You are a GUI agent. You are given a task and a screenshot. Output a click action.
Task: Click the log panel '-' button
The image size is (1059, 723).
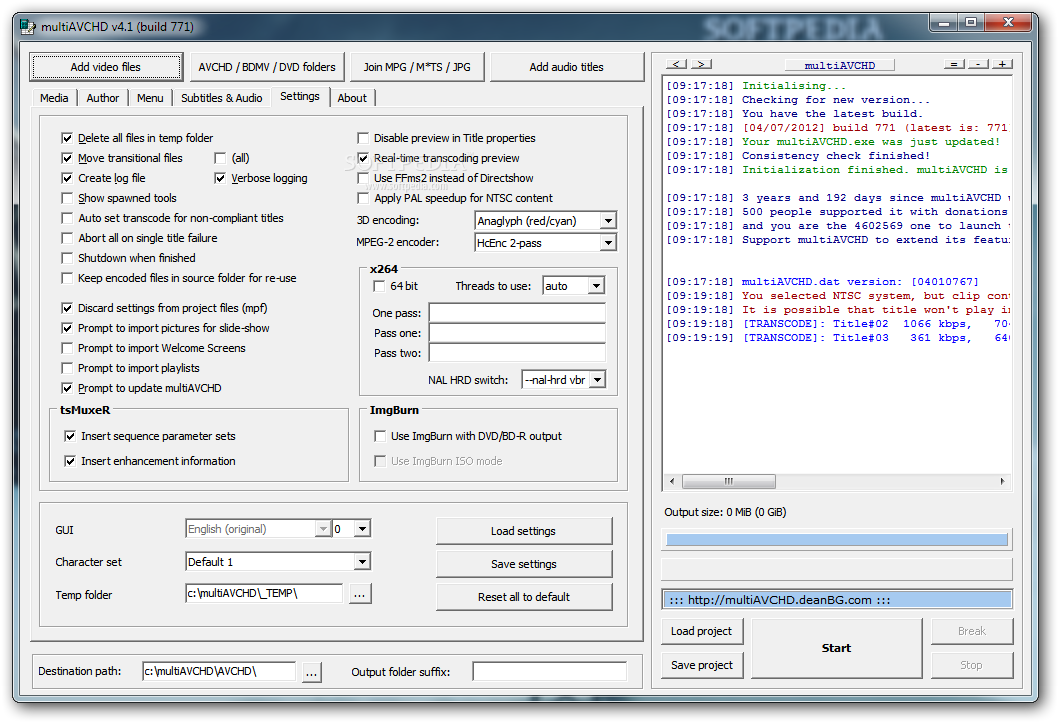click(979, 64)
